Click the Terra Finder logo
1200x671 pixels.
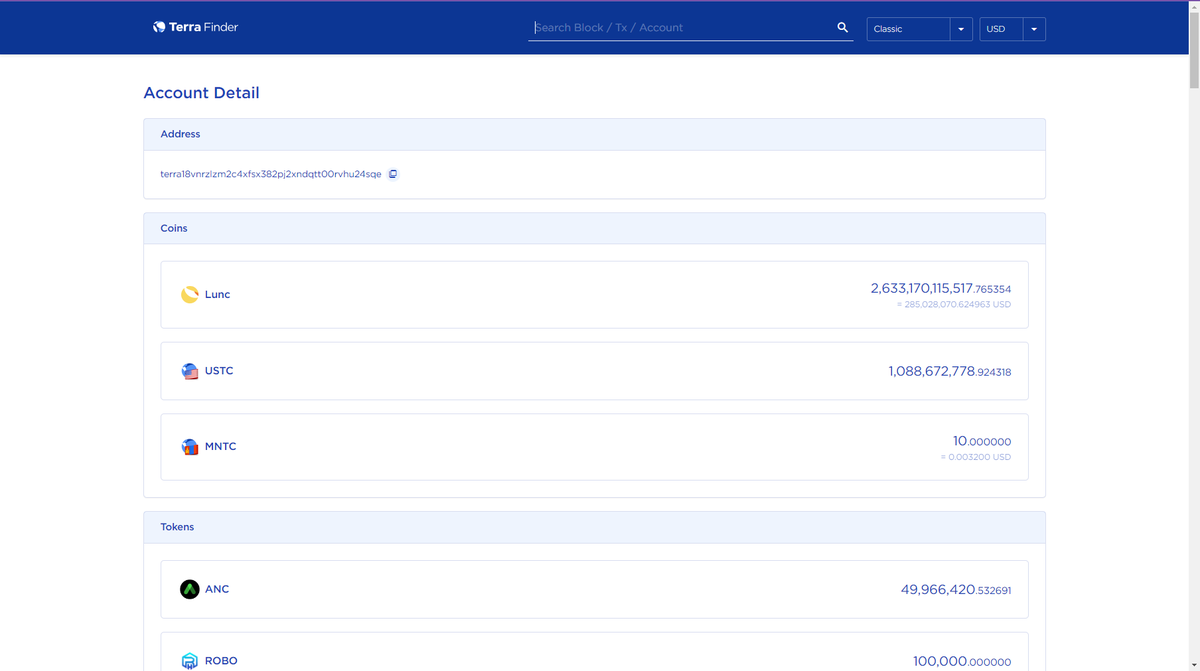pos(195,27)
